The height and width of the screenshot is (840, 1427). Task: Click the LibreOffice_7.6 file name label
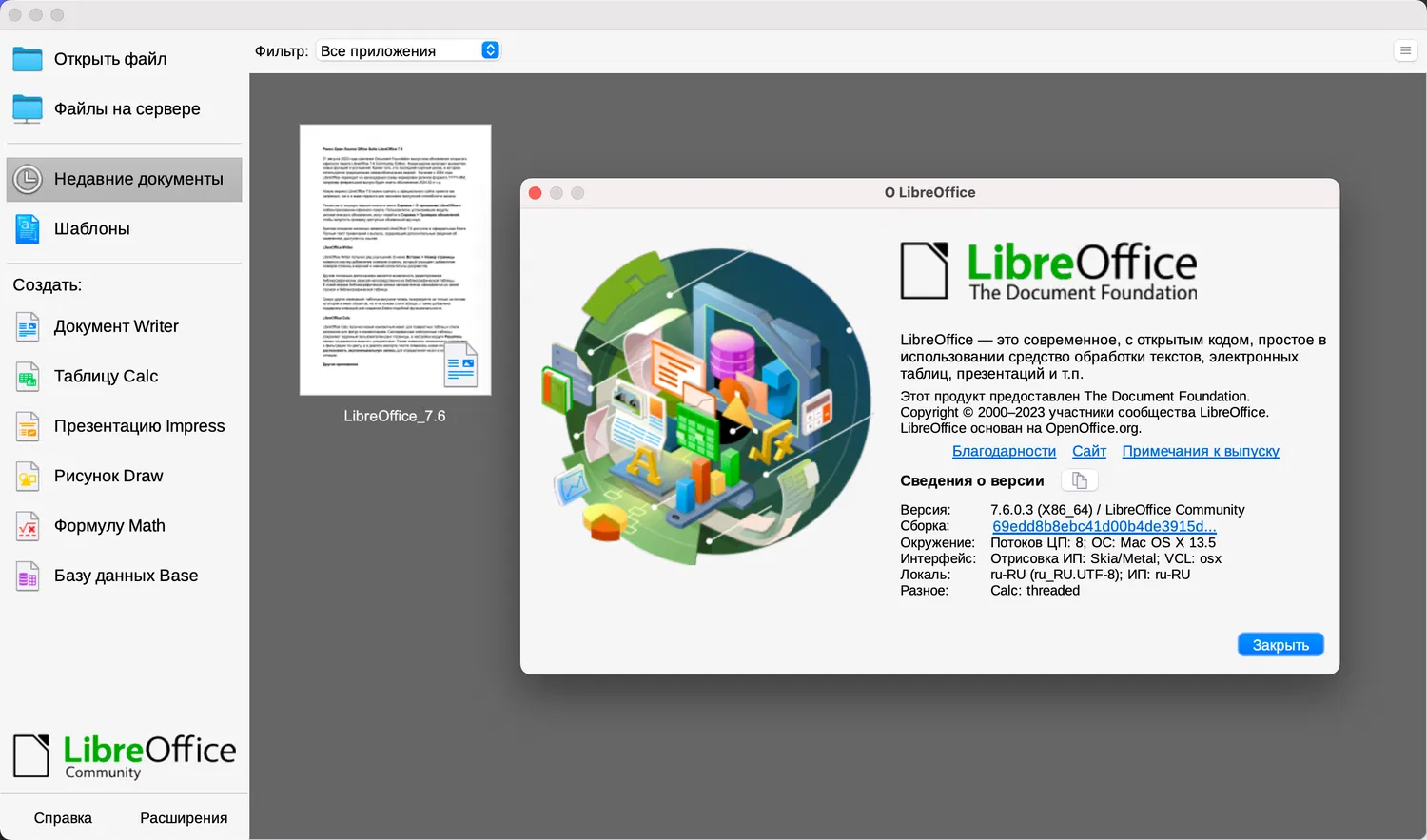click(x=395, y=416)
